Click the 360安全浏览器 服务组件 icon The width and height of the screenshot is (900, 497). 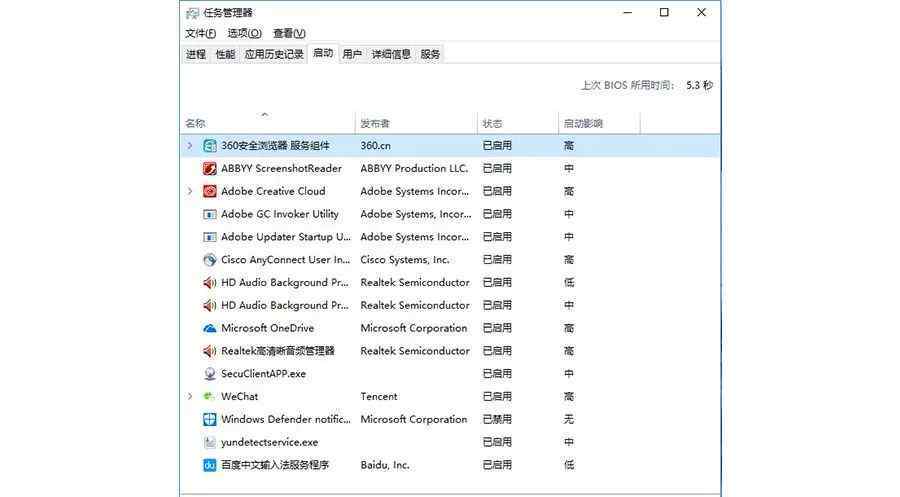(x=210, y=146)
